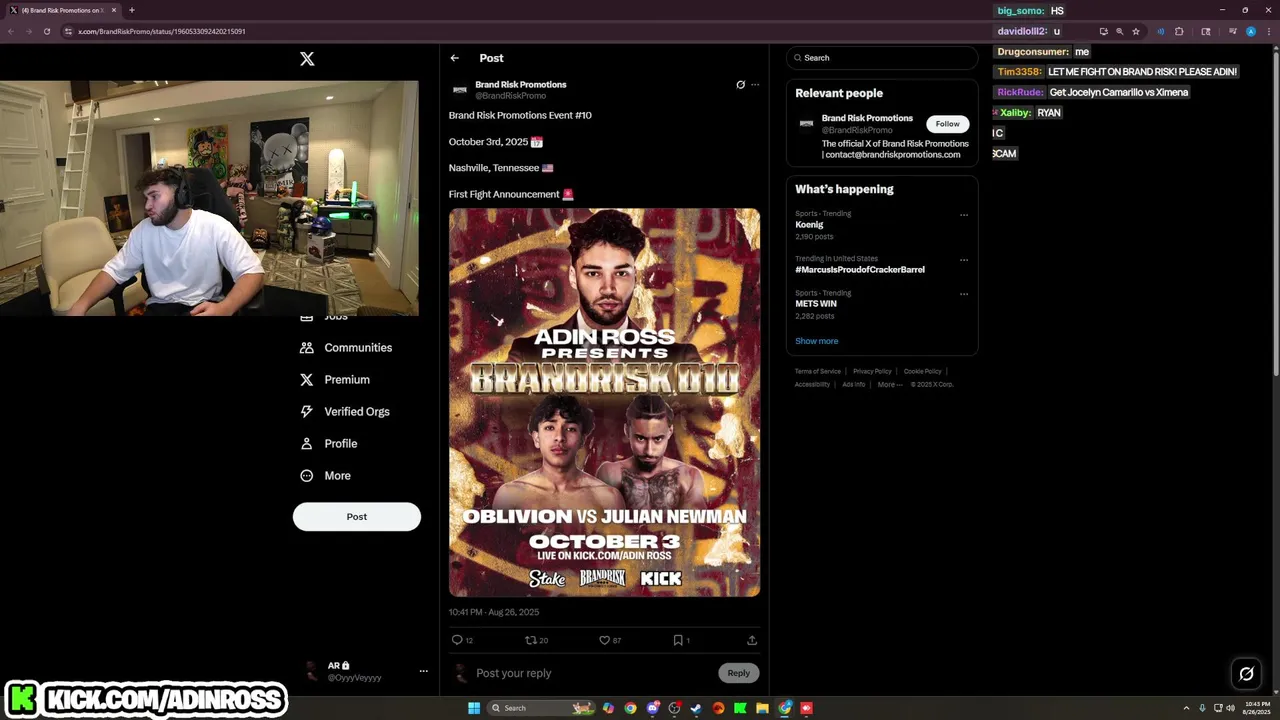Open Privacy Policy footer link
Viewport: 1280px width, 720px height.
point(872,371)
